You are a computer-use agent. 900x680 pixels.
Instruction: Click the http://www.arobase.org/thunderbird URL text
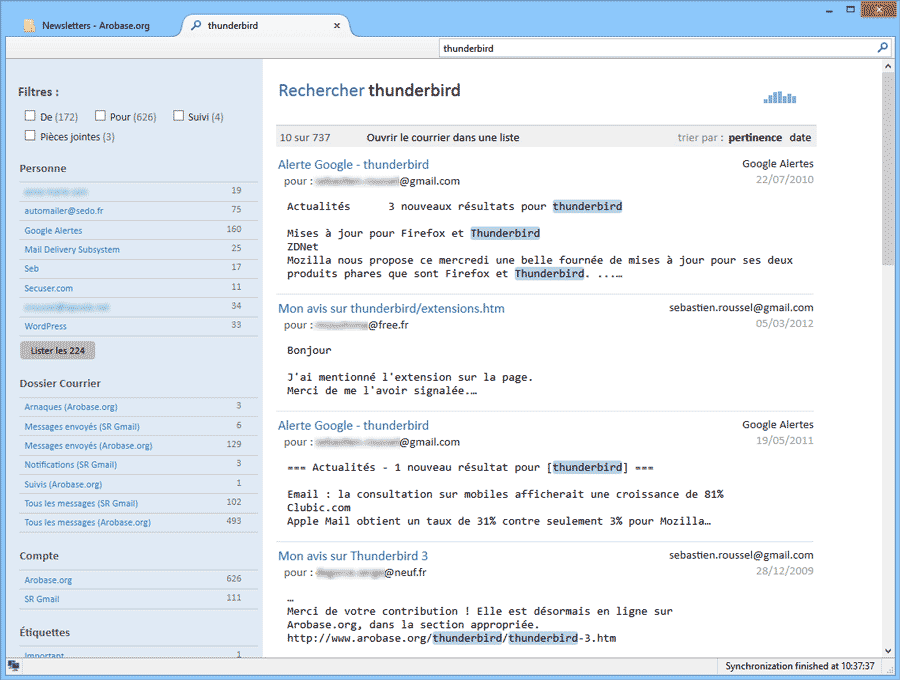[x=451, y=638]
